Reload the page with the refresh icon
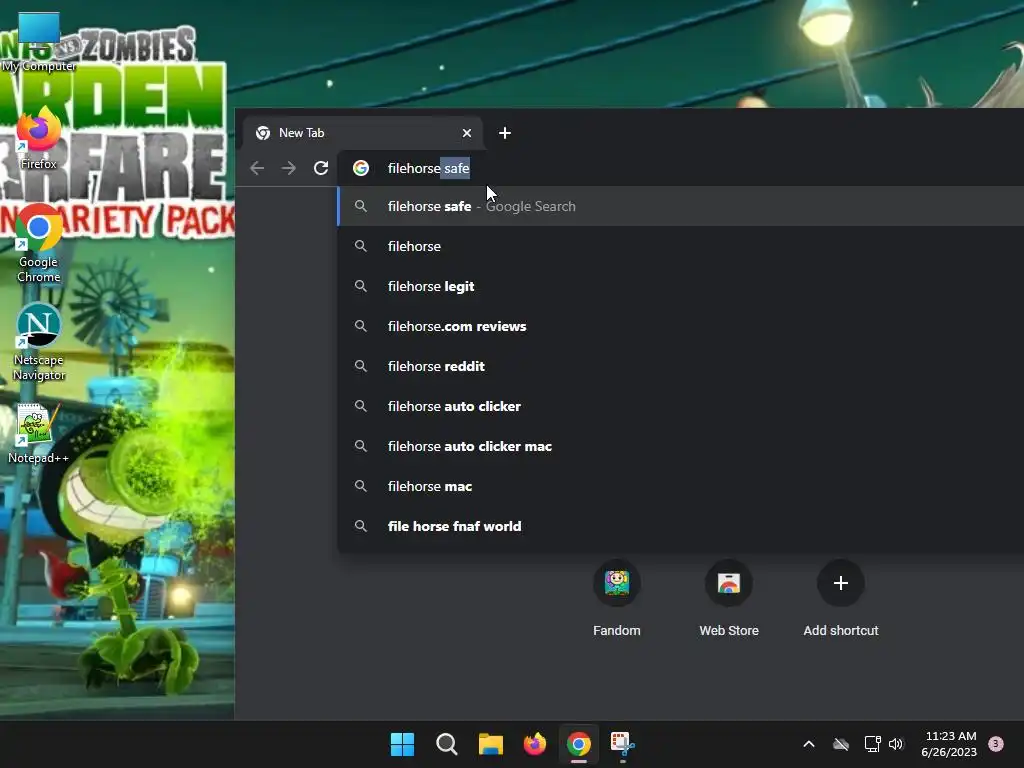This screenshot has height=768, width=1024. click(321, 168)
